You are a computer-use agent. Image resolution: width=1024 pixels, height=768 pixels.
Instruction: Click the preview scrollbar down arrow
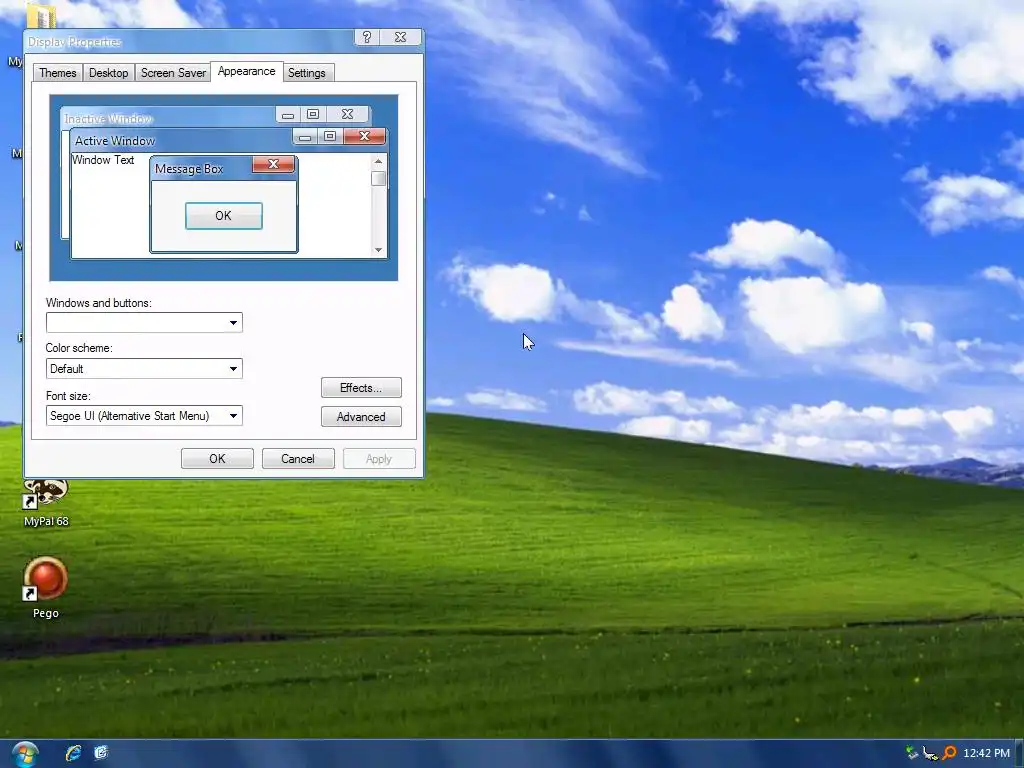(378, 250)
